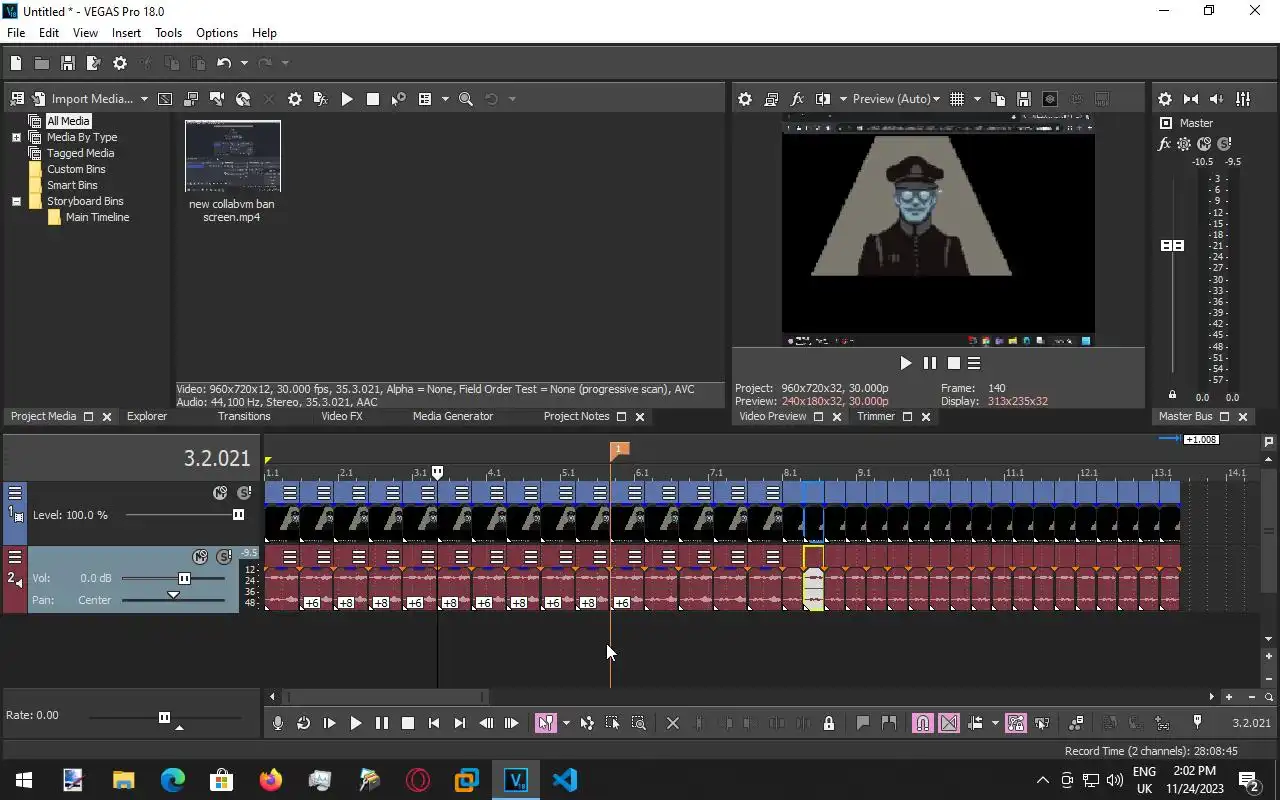The image size is (1280, 800).
Task: Mute audio track 2
Action: coord(200,557)
